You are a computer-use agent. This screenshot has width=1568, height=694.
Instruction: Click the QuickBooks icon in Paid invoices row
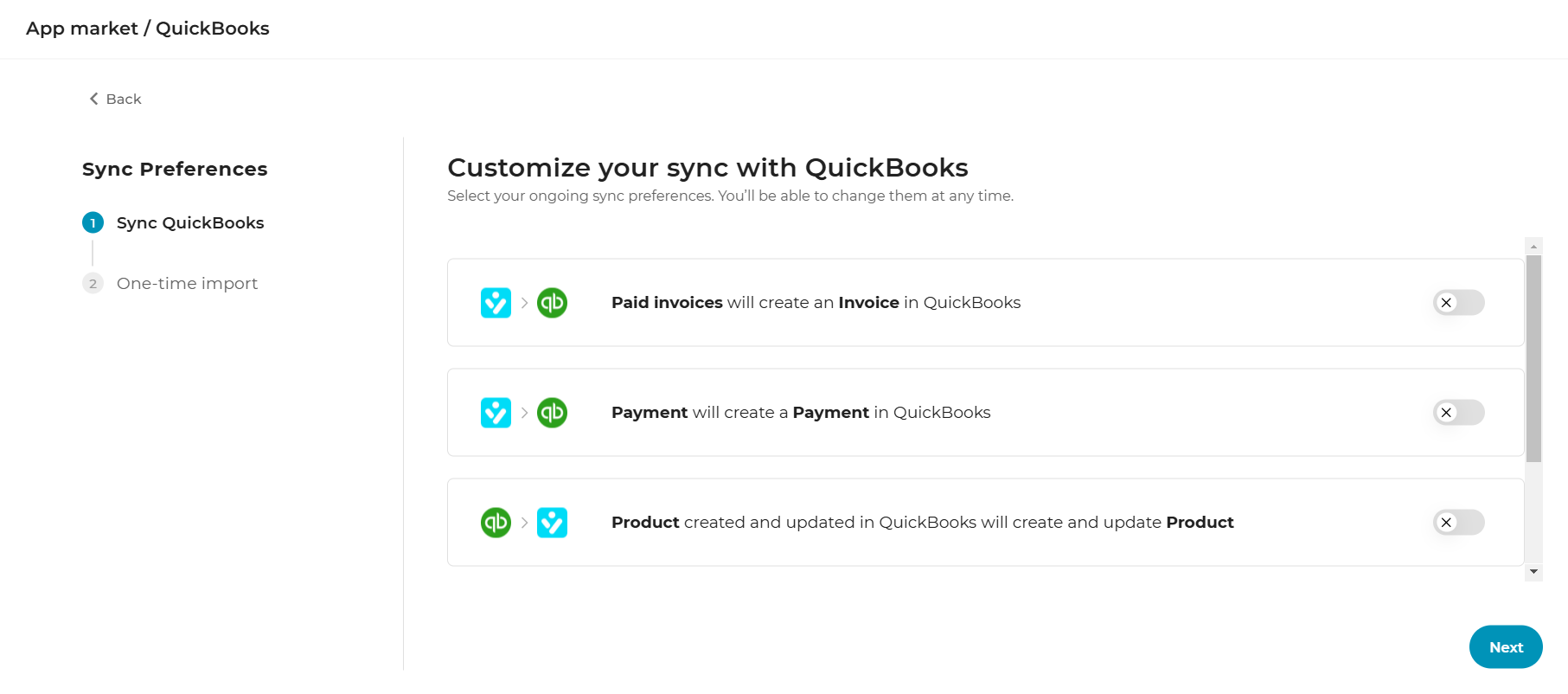pos(552,303)
